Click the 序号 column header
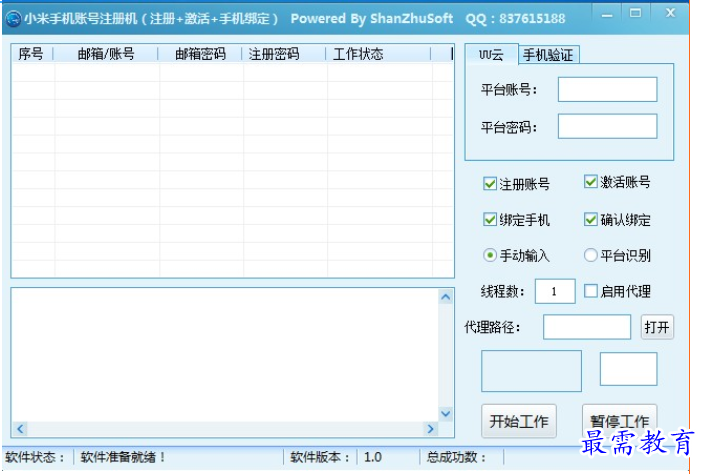 click(x=31, y=54)
